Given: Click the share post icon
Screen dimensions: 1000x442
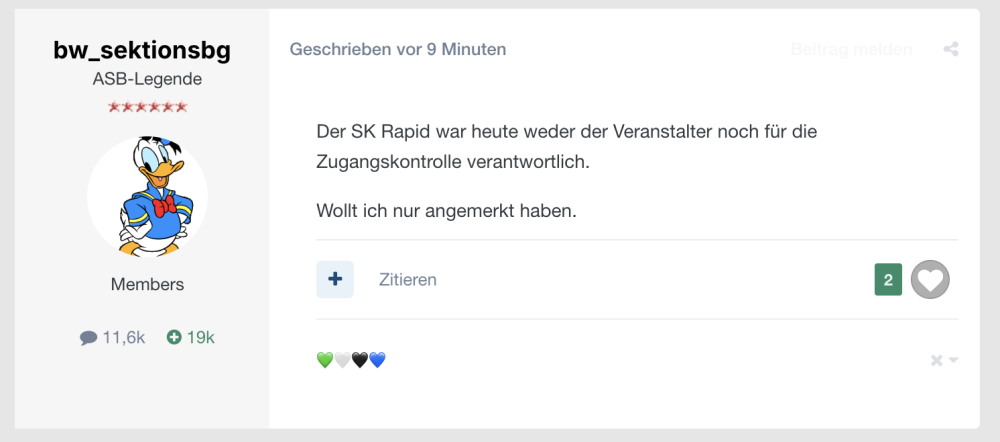Looking at the screenshot, I should coord(950,49).
